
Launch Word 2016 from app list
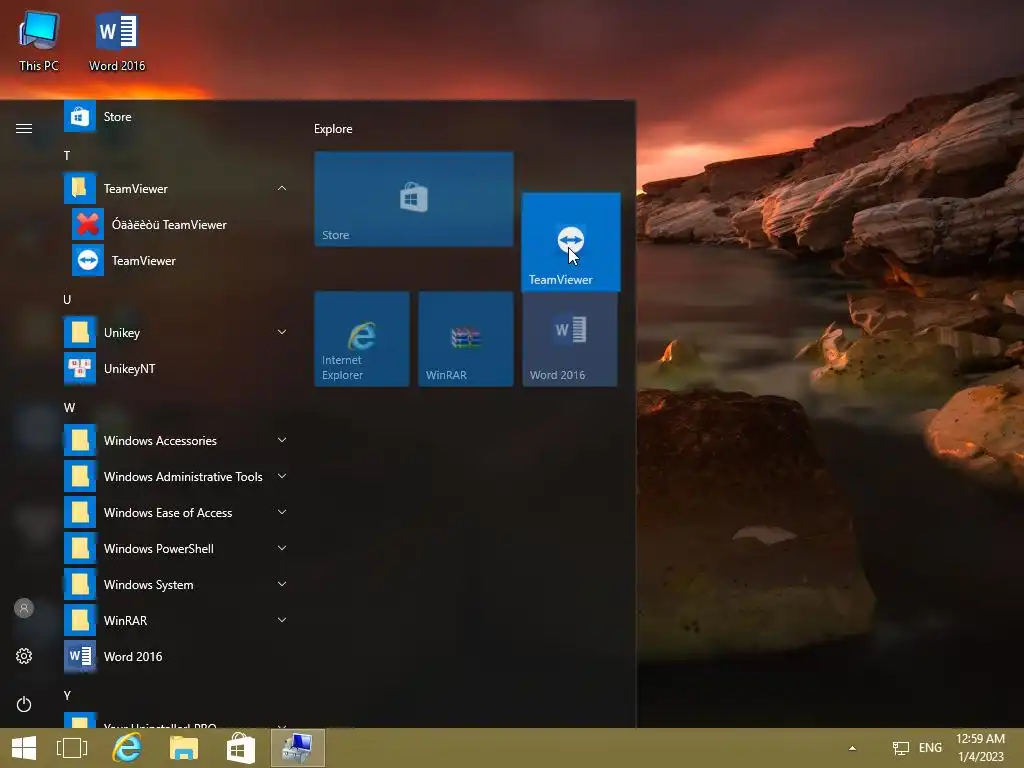[176, 656]
